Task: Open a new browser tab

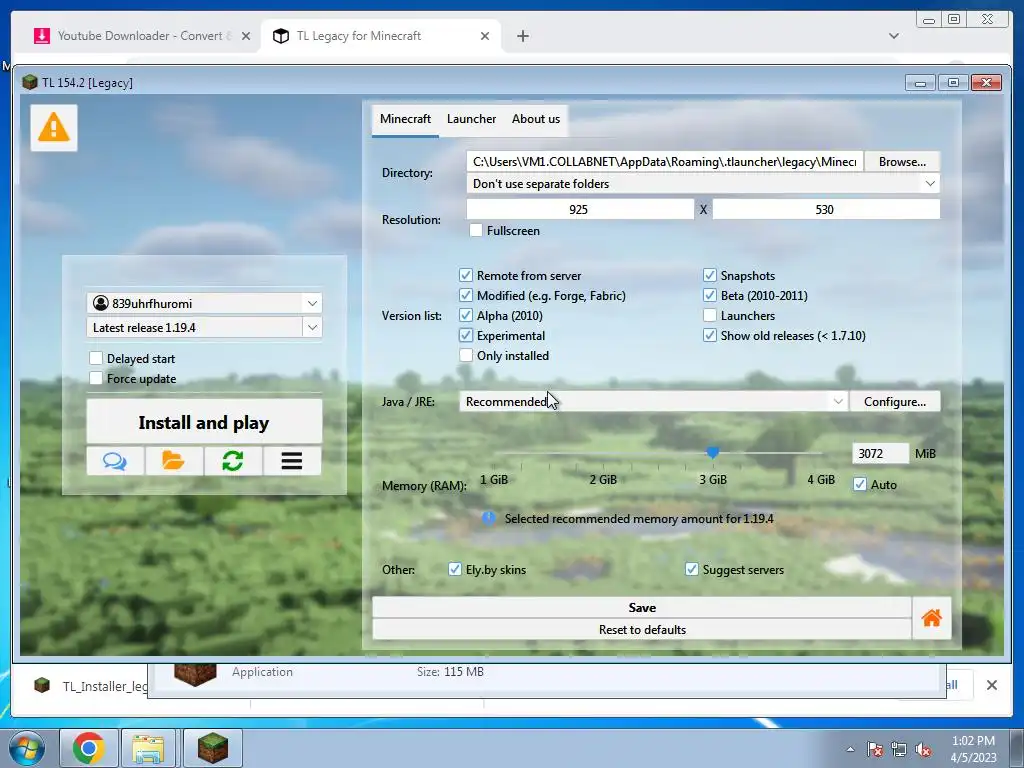Action: [522, 36]
